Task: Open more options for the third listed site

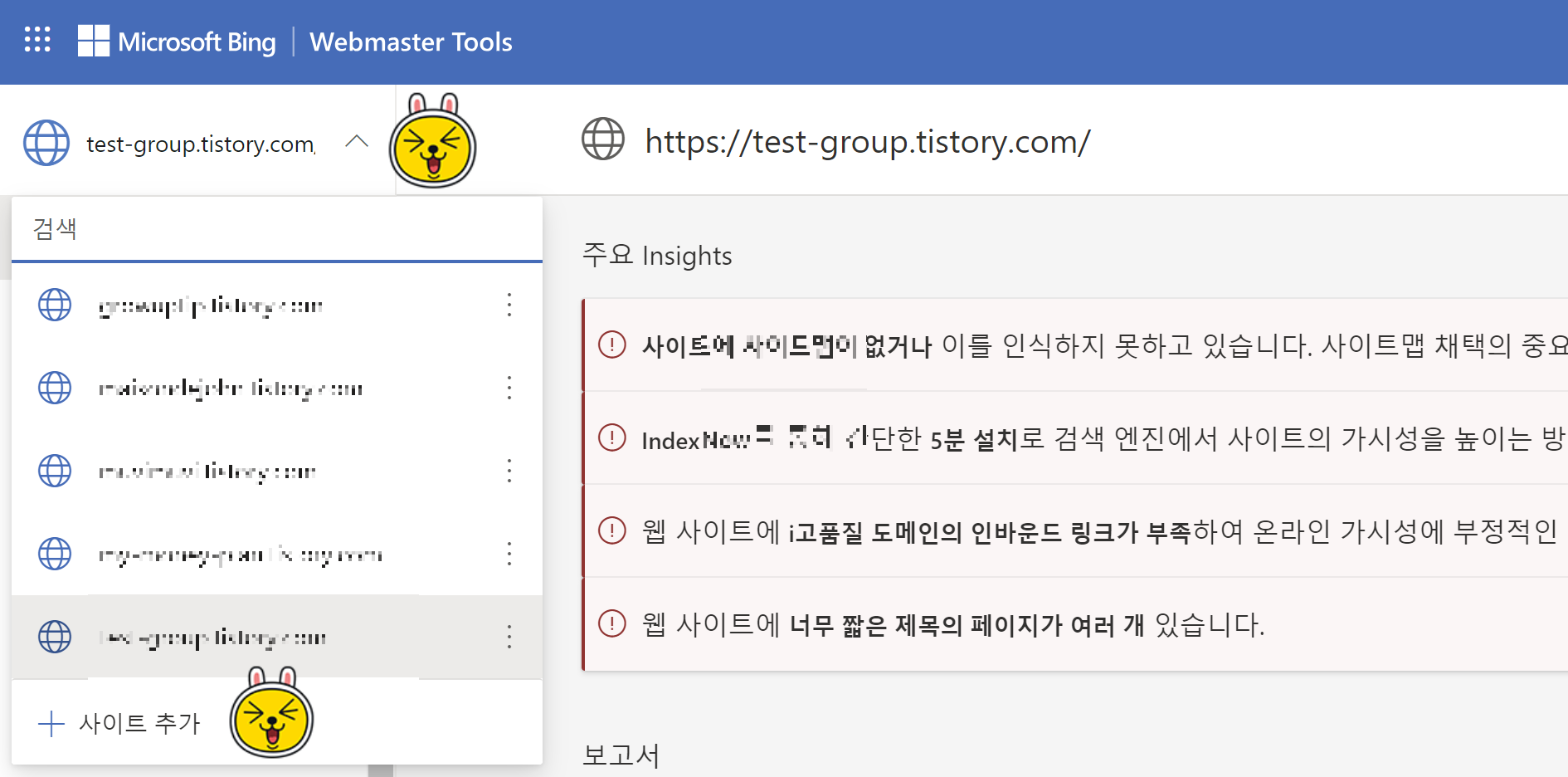Action: coord(509,471)
